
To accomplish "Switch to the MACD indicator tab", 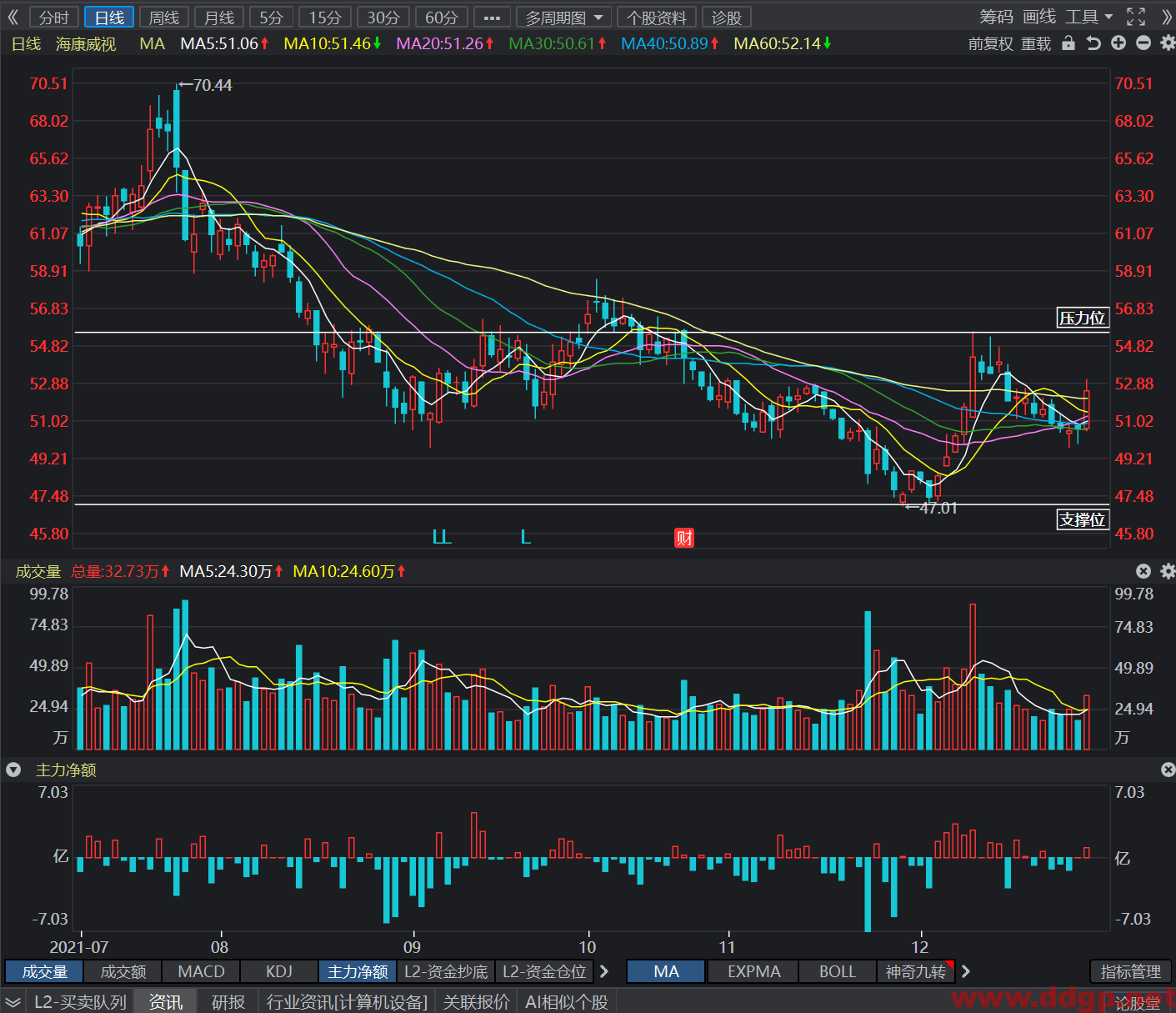I will pos(202,971).
